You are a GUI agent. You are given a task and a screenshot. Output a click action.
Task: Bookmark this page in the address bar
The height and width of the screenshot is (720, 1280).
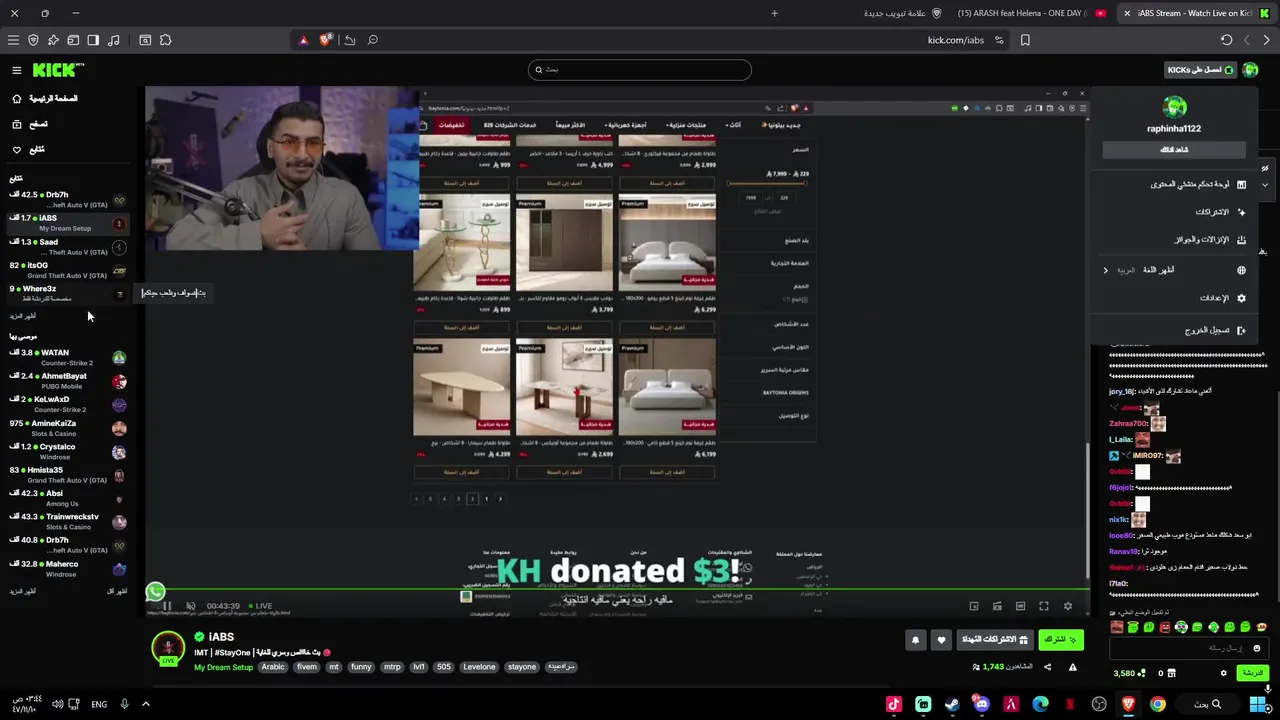point(1025,40)
